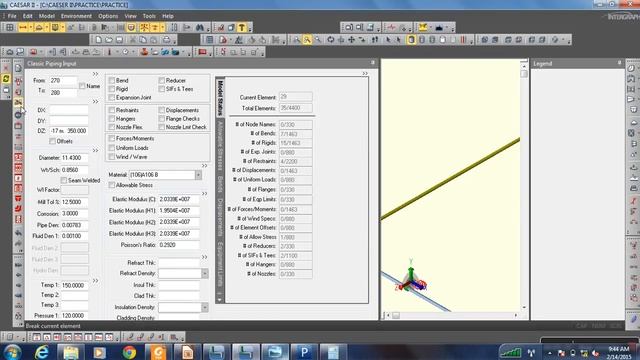Expand the >> chevron beside Temp 1 field

pyautogui.click(x=95, y=281)
